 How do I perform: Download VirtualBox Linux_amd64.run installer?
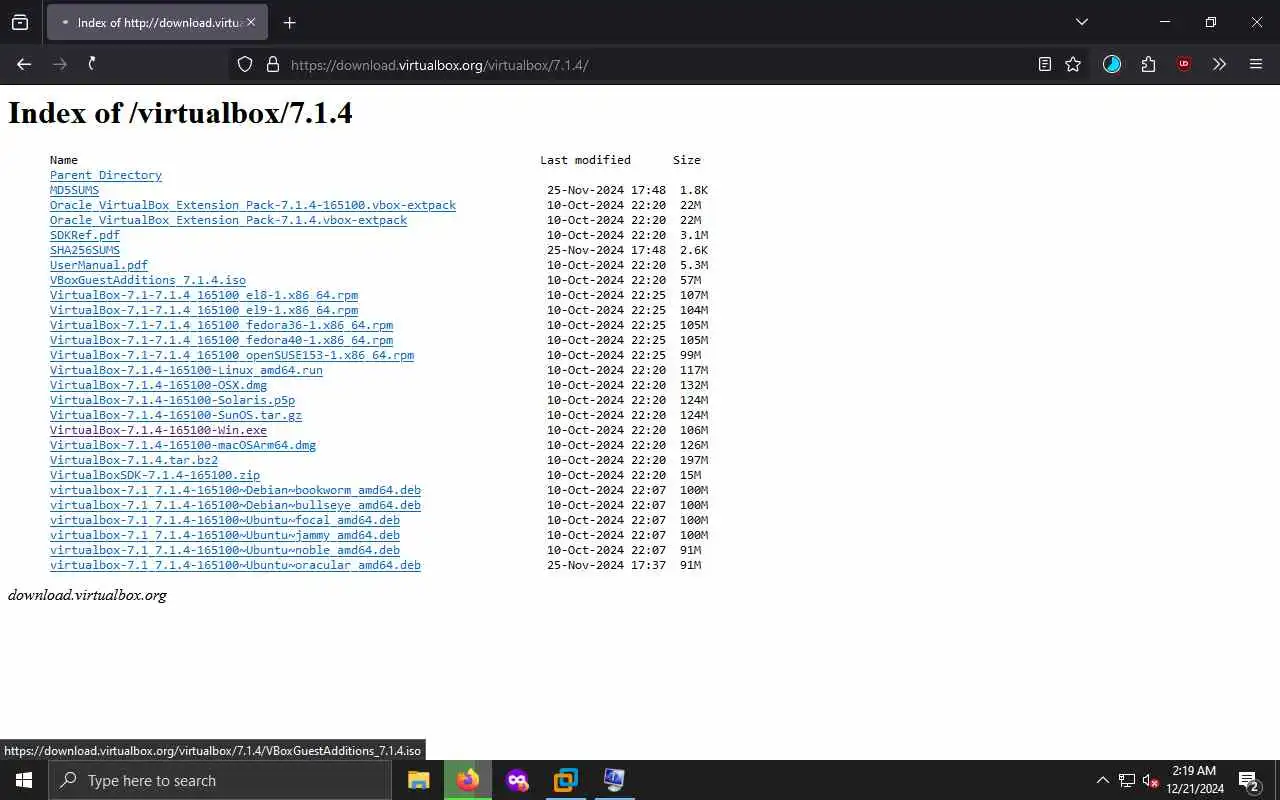[x=186, y=370]
